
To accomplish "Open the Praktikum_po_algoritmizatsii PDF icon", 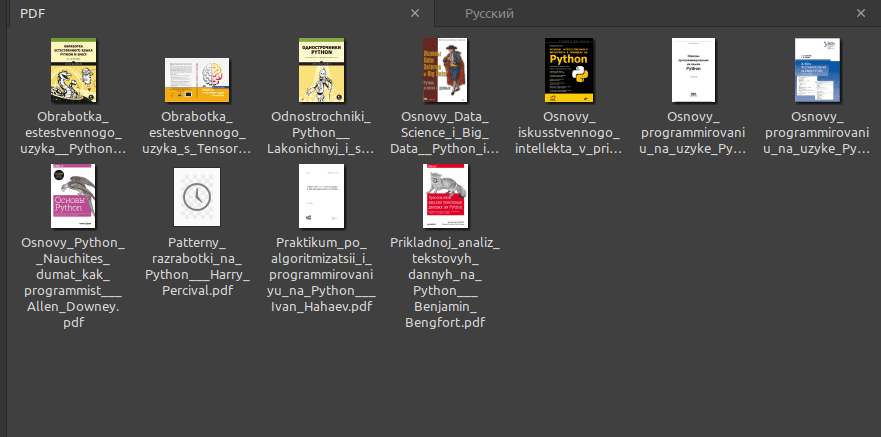I will (x=322, y=197).
